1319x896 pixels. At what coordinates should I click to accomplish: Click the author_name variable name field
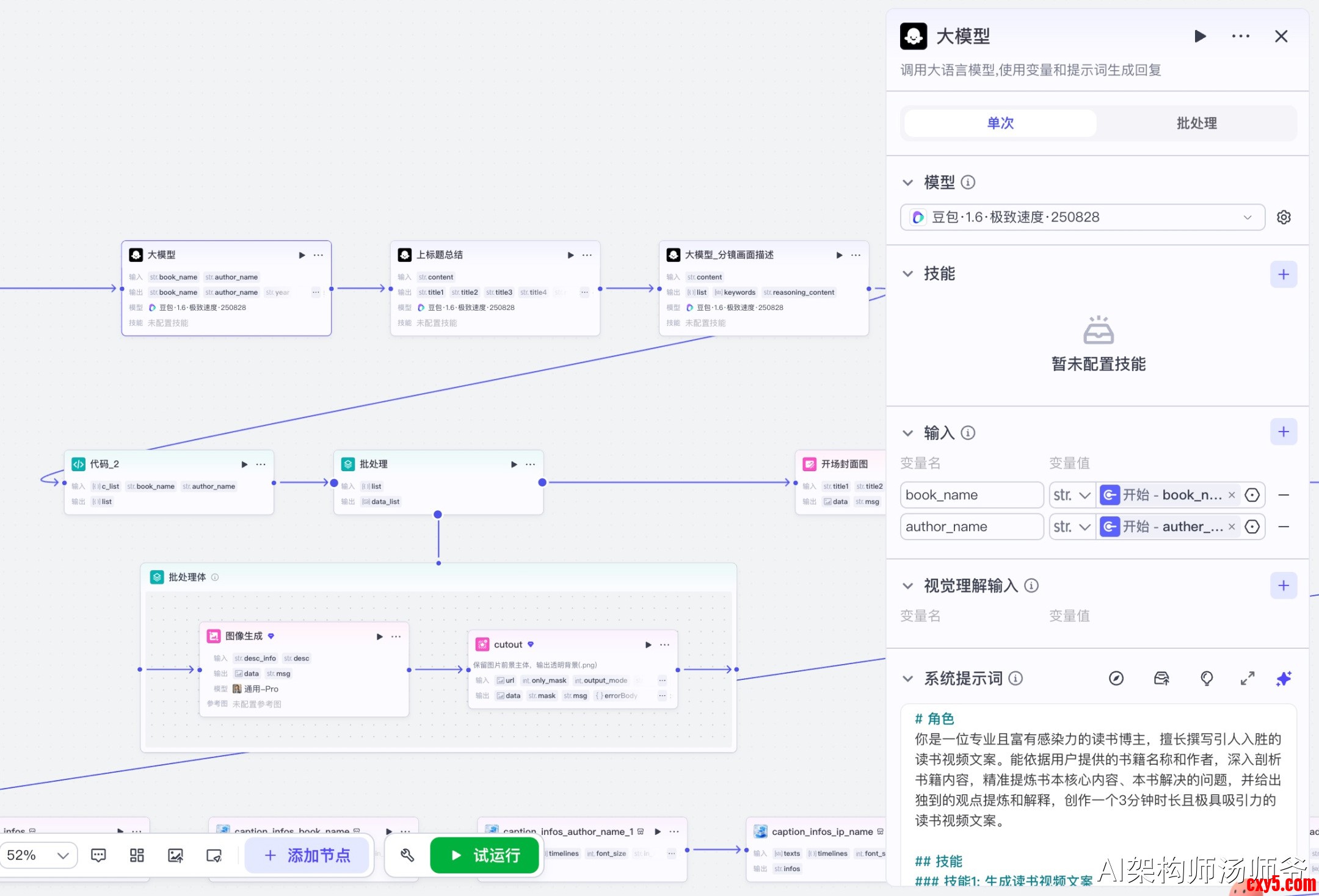pos(971,527)
